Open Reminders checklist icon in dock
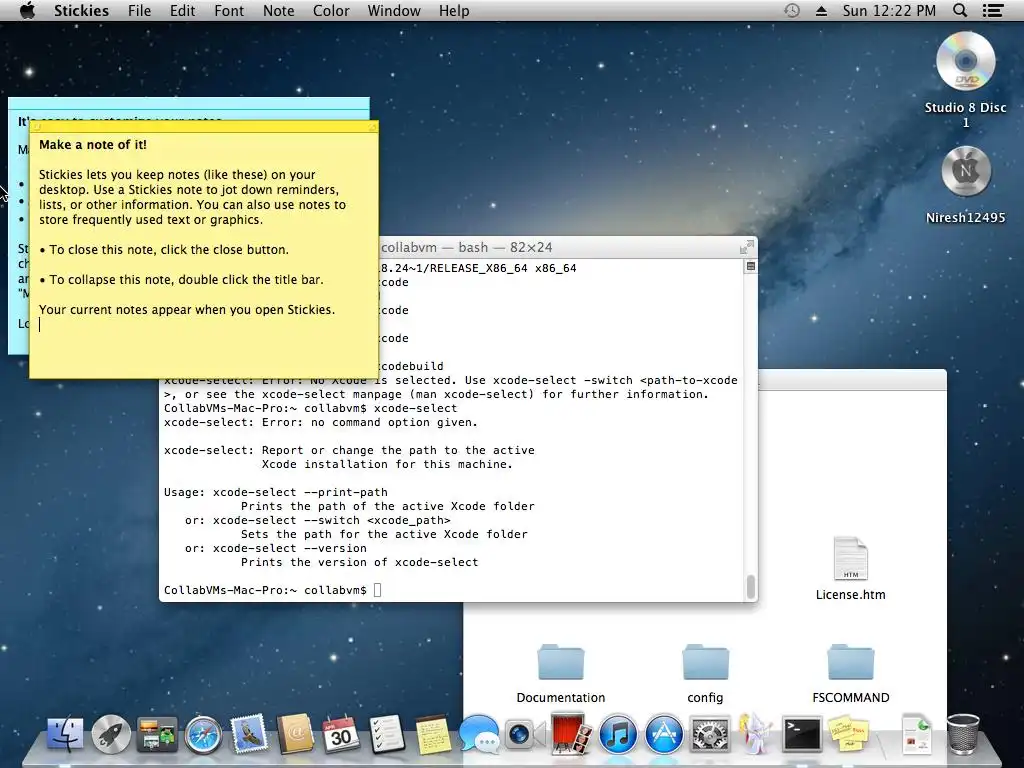This screenshot has width=1024, height=768. (387, 733)
